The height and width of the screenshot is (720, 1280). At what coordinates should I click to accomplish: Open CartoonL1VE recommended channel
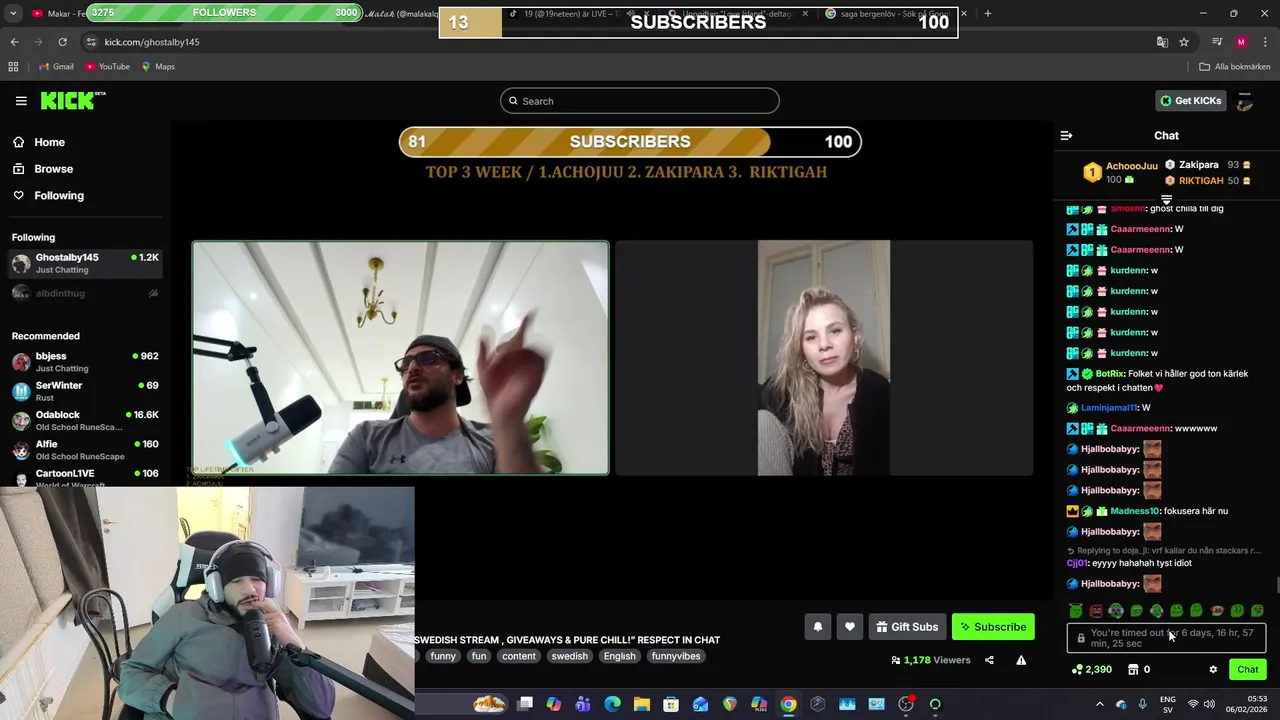coord(85,477)
